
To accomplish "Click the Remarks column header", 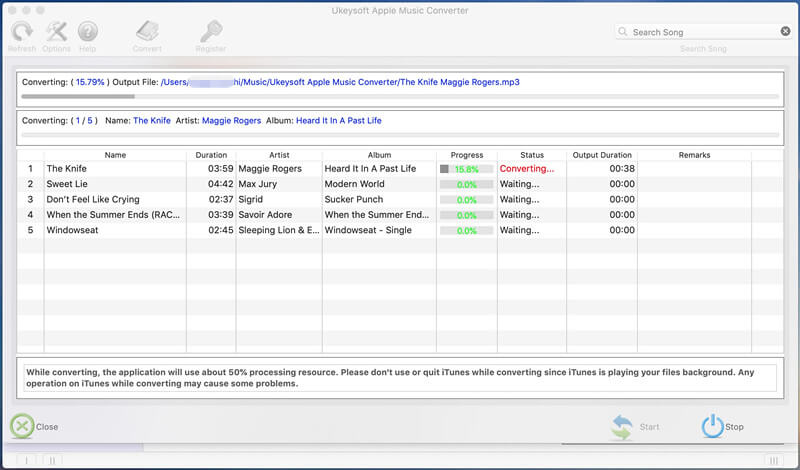I will [x=694, y=155].
